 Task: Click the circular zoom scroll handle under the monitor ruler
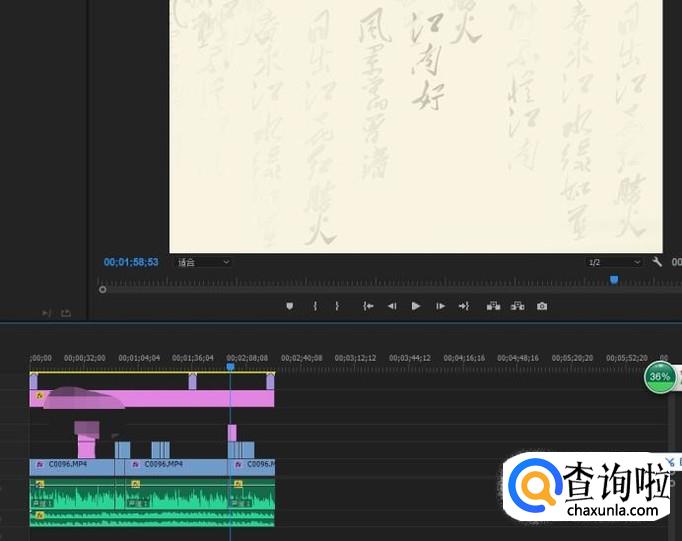pos(103,290)
